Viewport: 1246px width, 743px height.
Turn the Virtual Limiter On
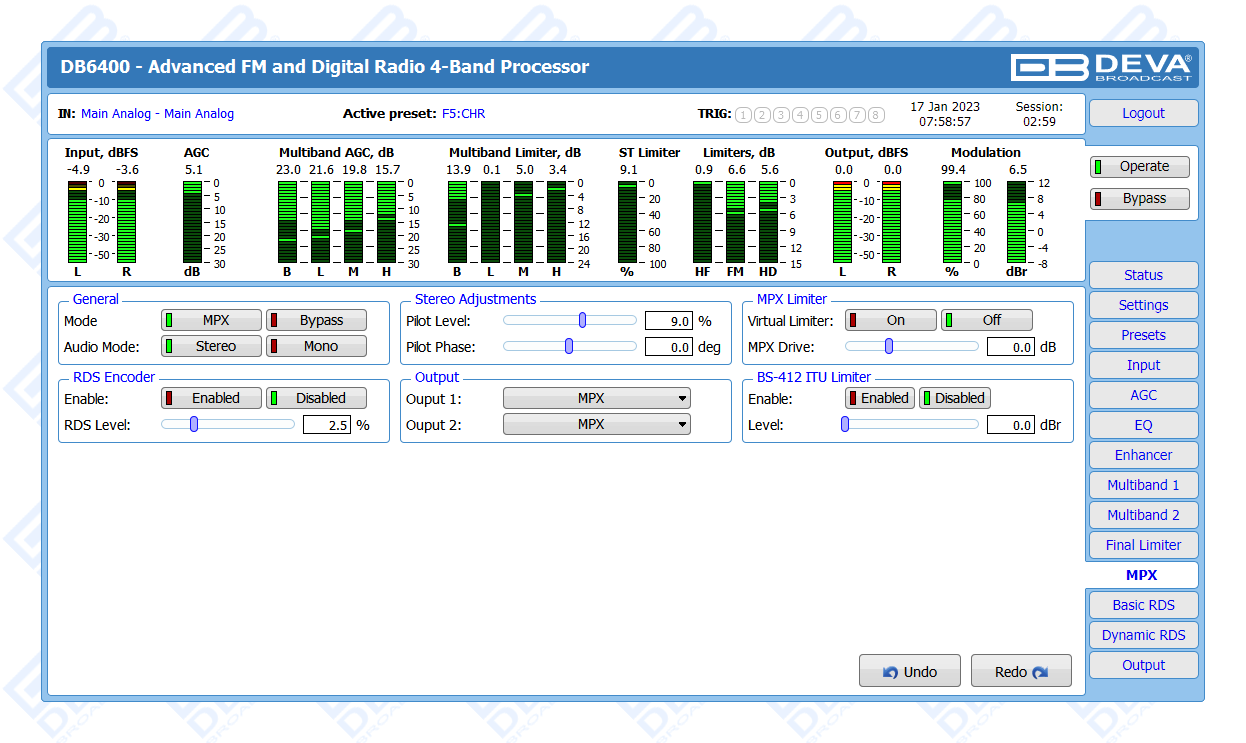click(x=890, y=321)
